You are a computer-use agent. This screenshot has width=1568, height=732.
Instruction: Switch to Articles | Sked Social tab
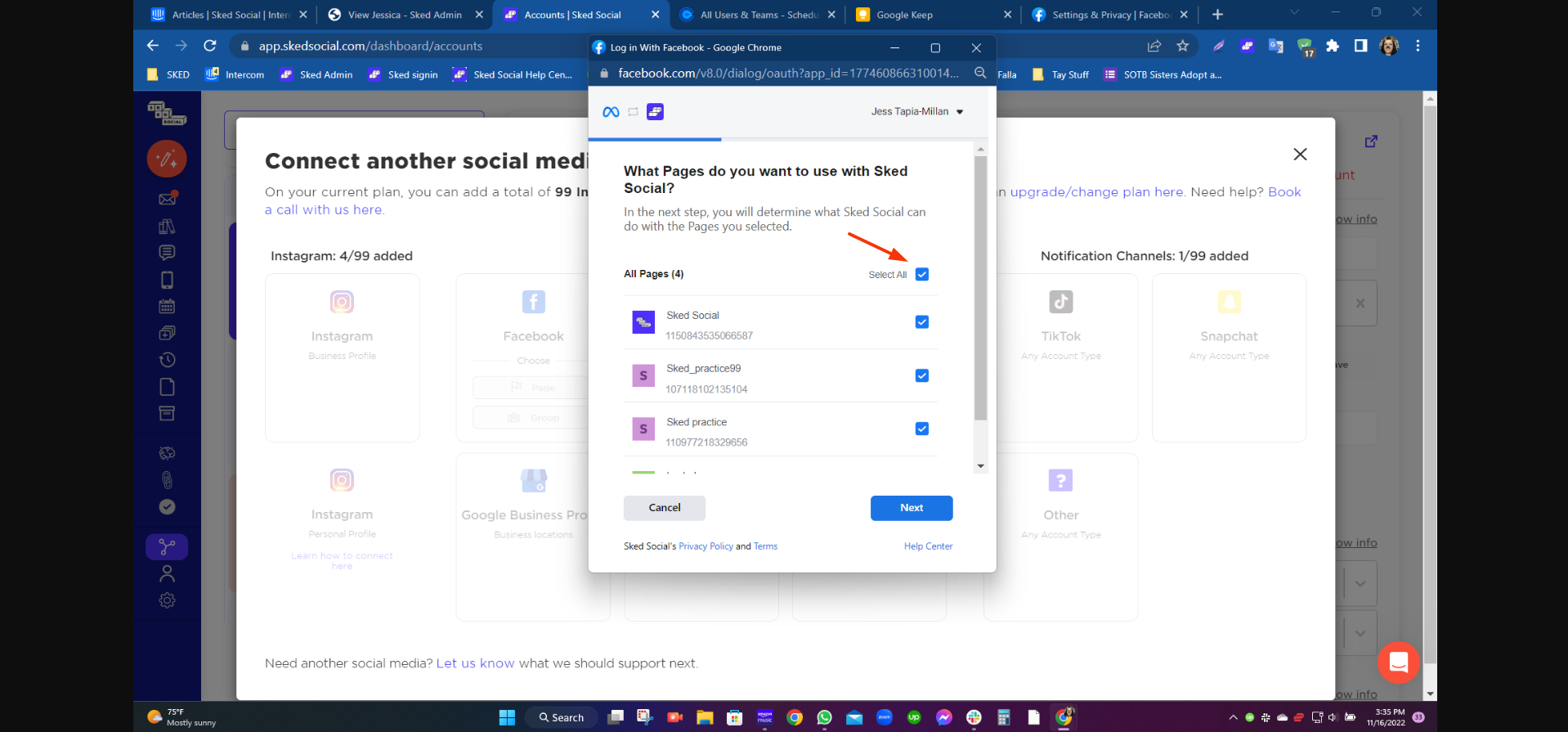coord(229,15)
